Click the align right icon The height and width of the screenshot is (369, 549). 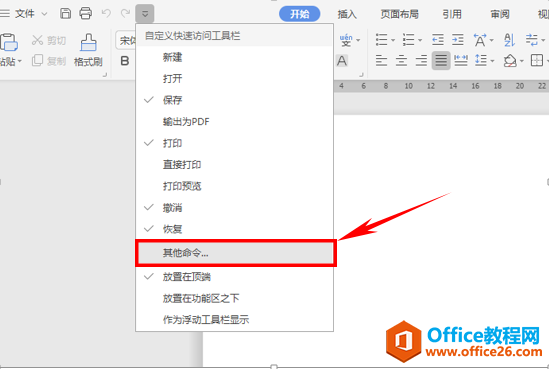pyautogui.click(x=421, y=61)
